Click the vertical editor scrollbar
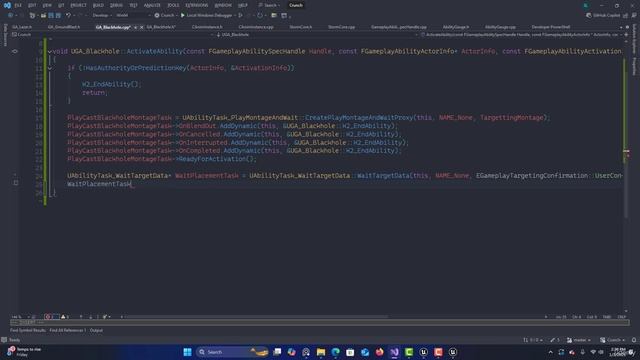 626,176
